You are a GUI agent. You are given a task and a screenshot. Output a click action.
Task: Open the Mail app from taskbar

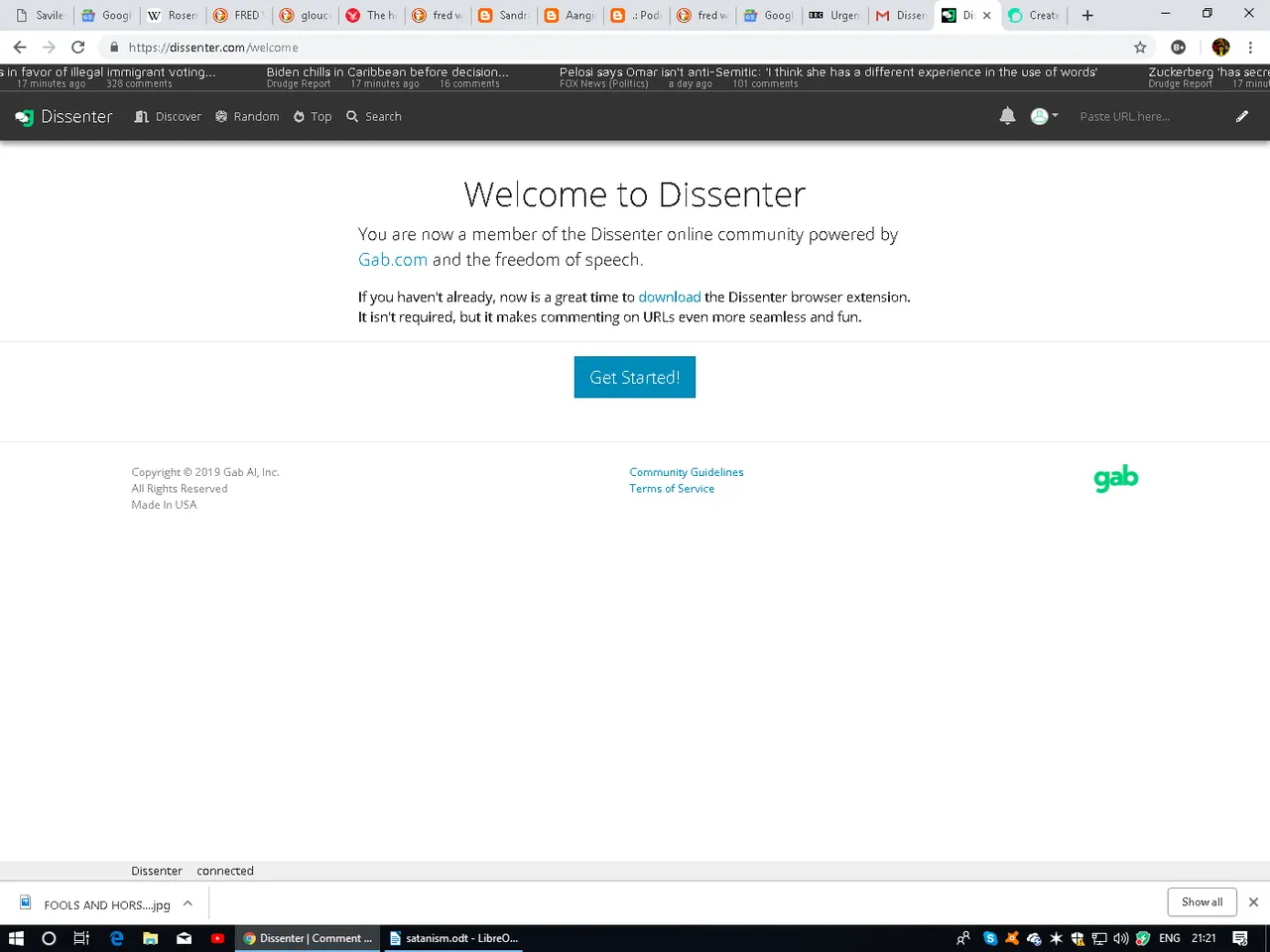click(184, 938)
